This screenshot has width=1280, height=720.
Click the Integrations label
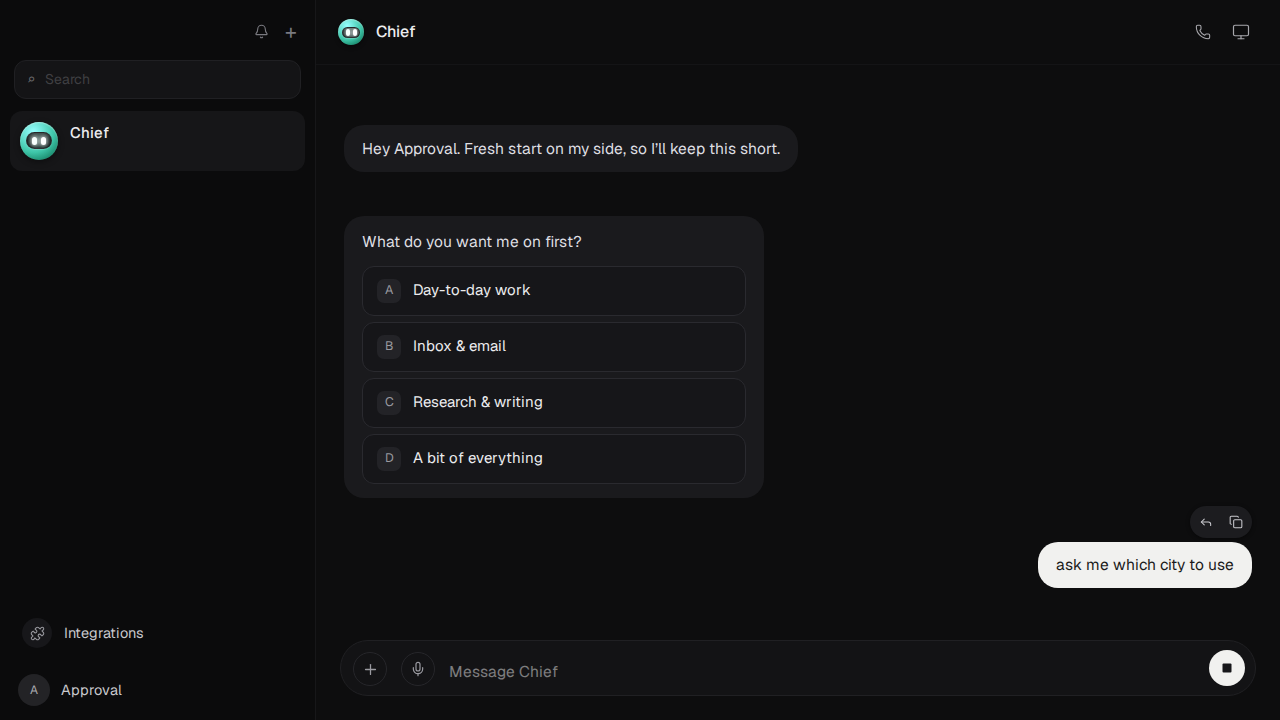pyautogui.click(x=104, y=633)
